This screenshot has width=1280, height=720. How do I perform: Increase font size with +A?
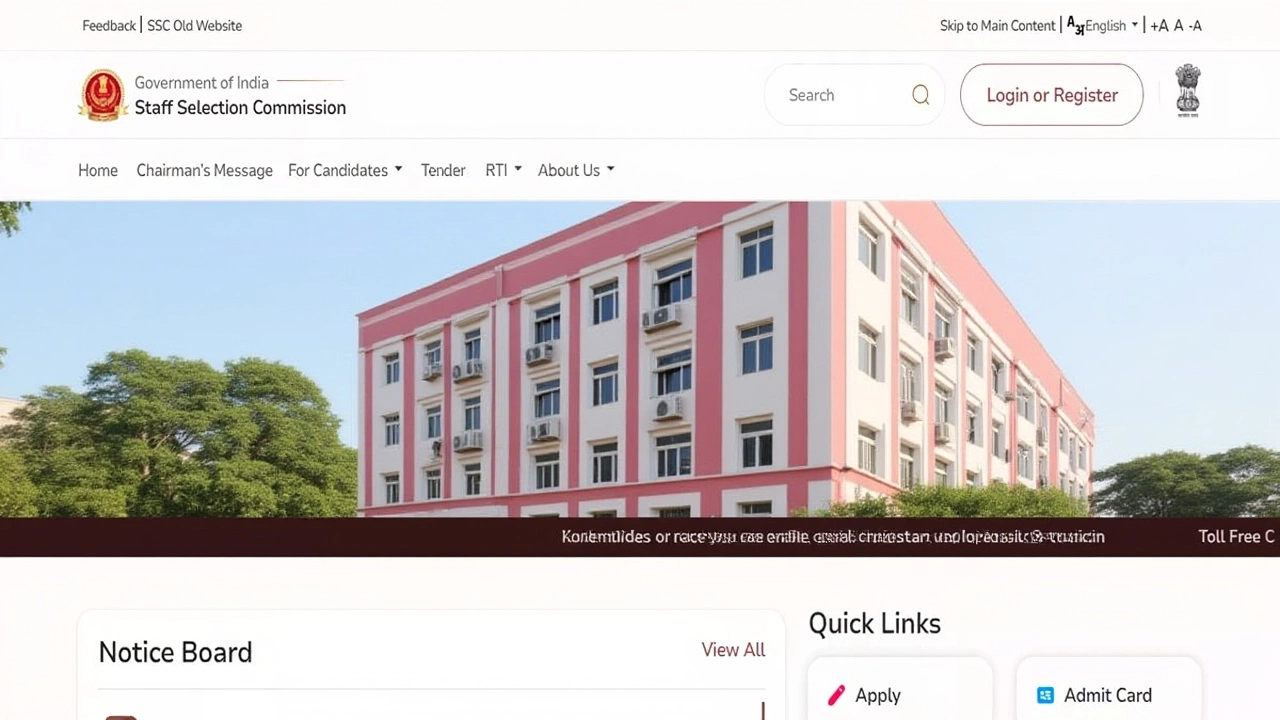pyautogui.click(x=1159, y=26)
